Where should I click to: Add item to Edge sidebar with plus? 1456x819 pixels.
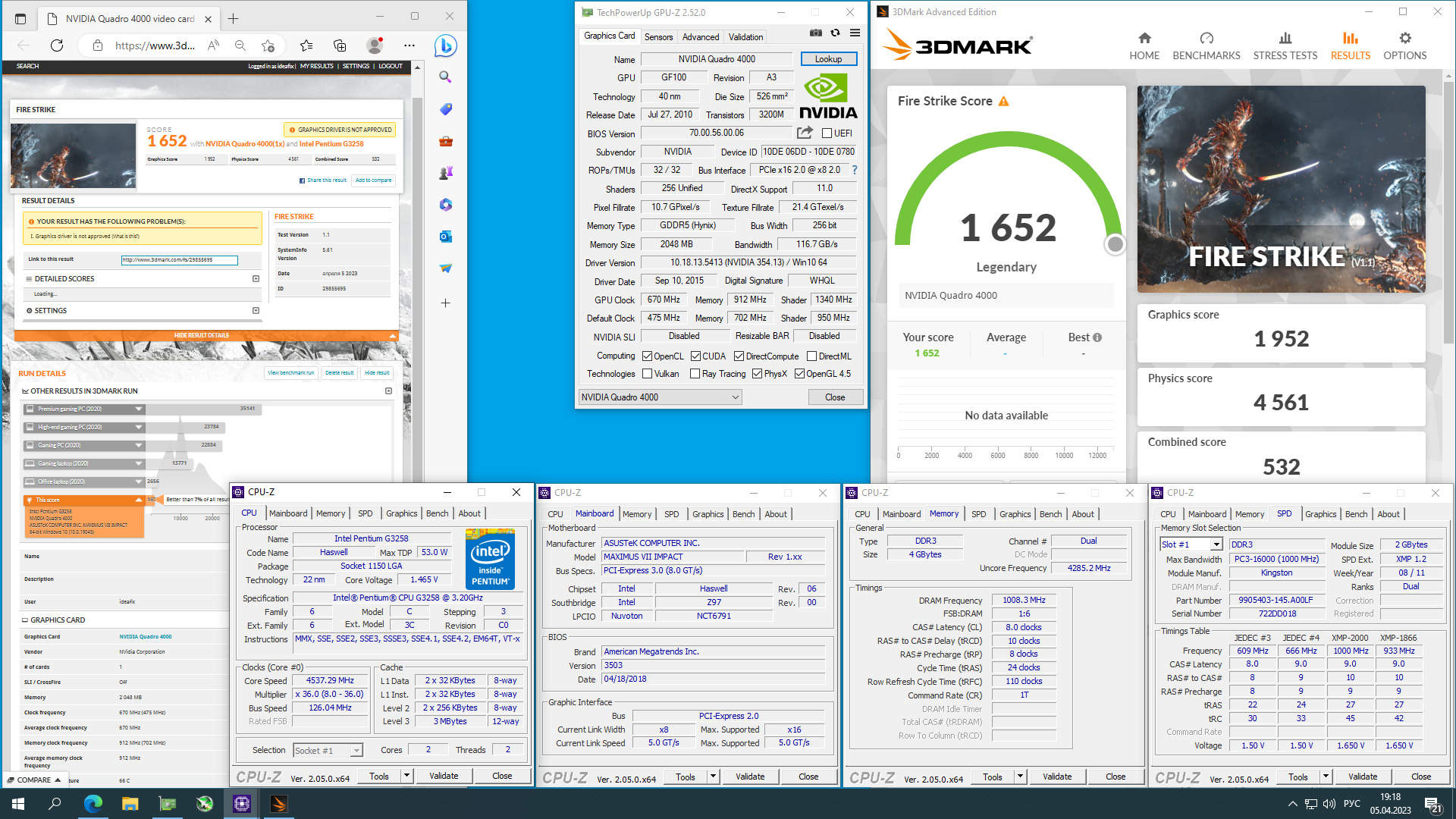coord(446,303)
